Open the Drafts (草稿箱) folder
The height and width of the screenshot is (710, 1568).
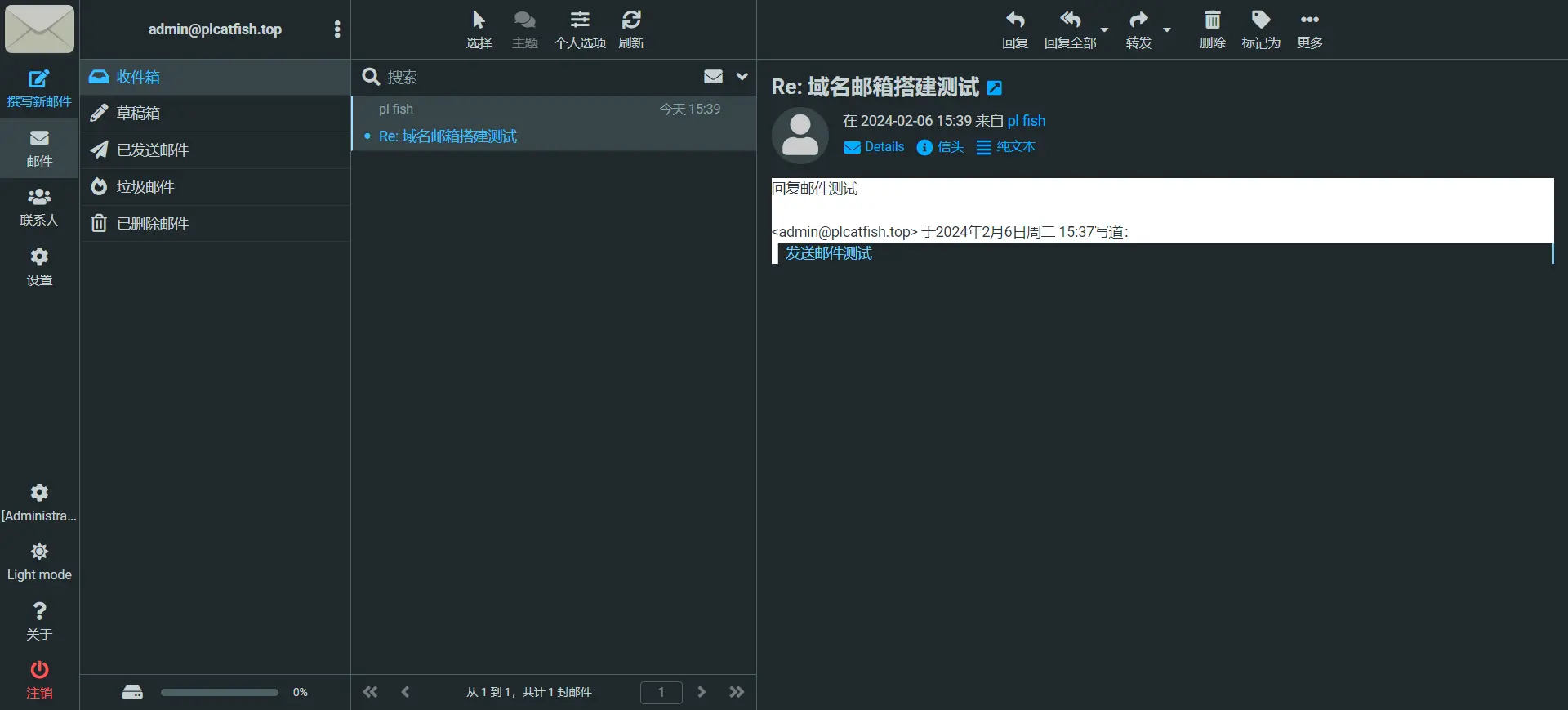(x=216, y=114)
